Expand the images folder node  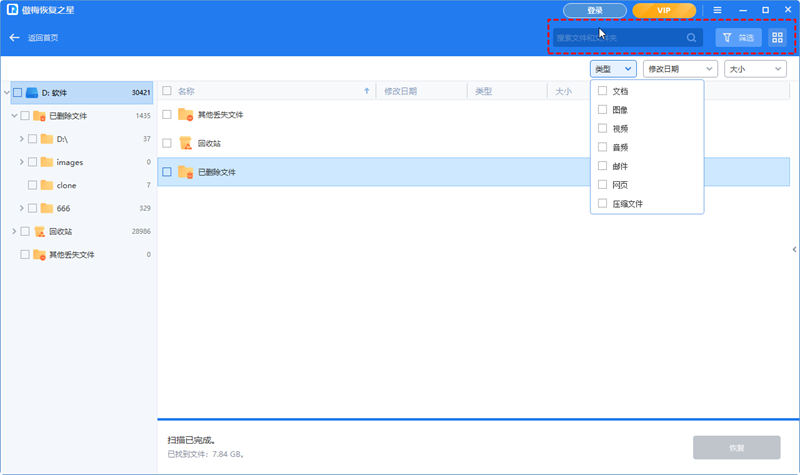click(x=21, y=162)
